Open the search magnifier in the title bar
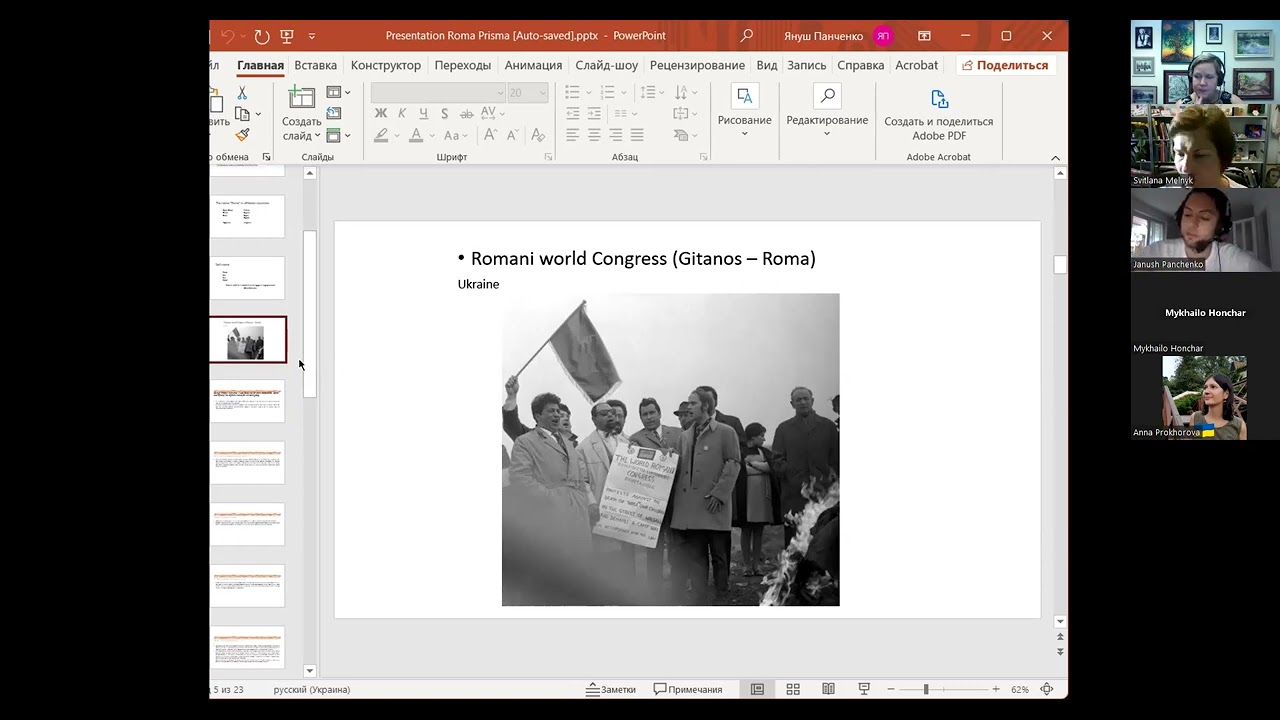1280x720 pixels. pos(746,36)
